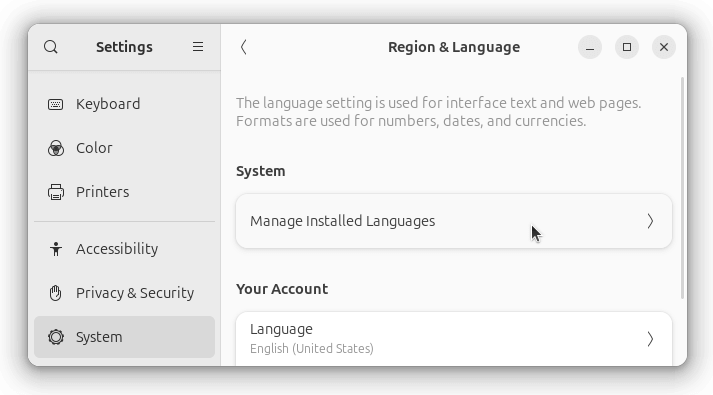Click the printer icon in the sidebar
The height and width of the screenshot is (395, 713).
tap(55, 192)
